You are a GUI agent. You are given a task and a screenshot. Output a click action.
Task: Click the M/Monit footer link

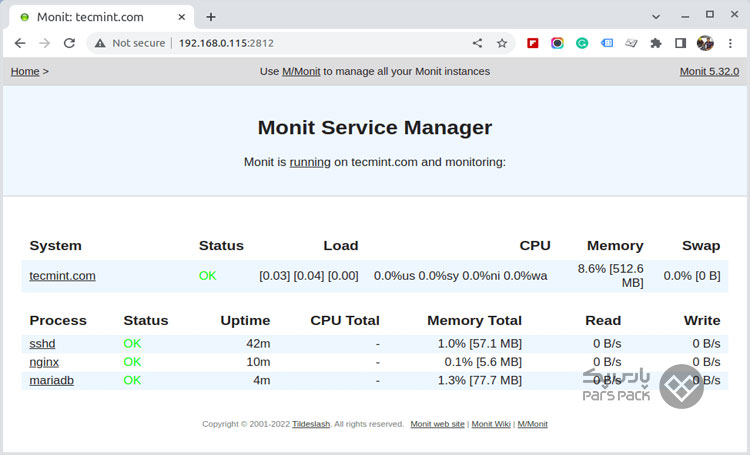tap(532, 424)
